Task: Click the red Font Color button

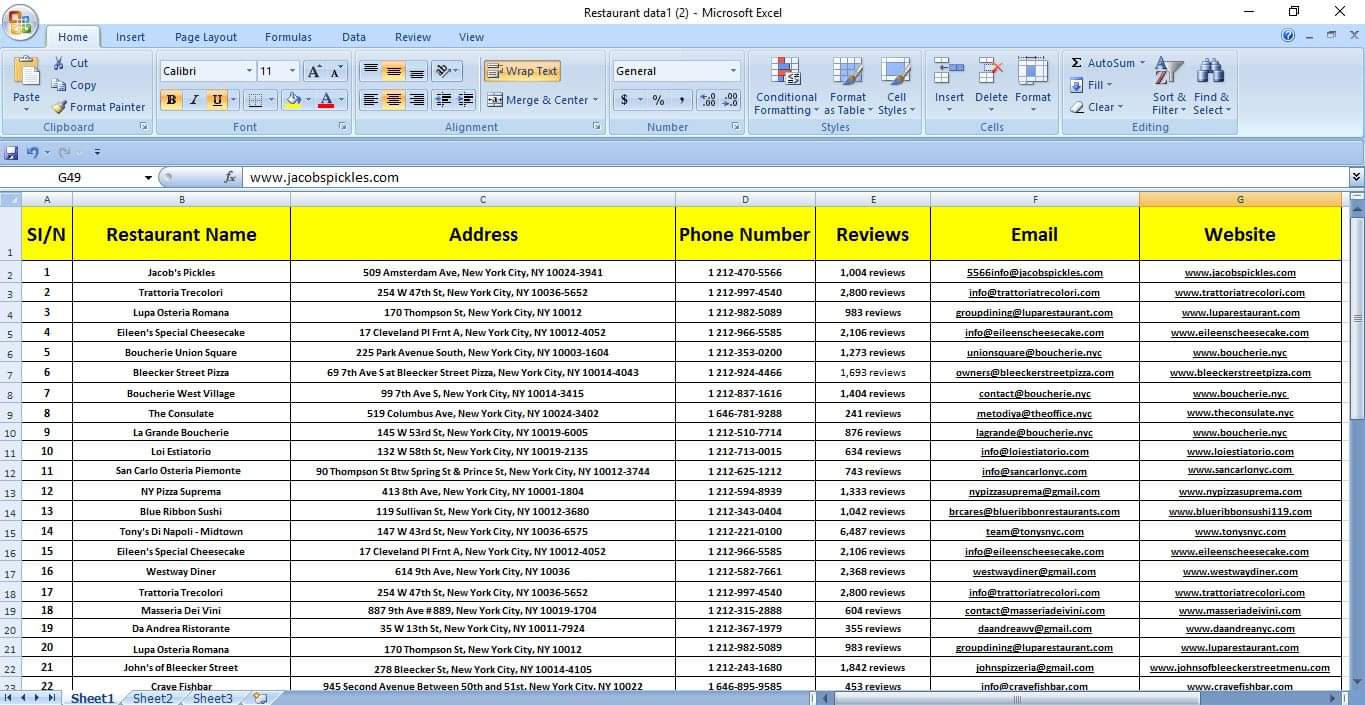Action: tap(325, 100)
